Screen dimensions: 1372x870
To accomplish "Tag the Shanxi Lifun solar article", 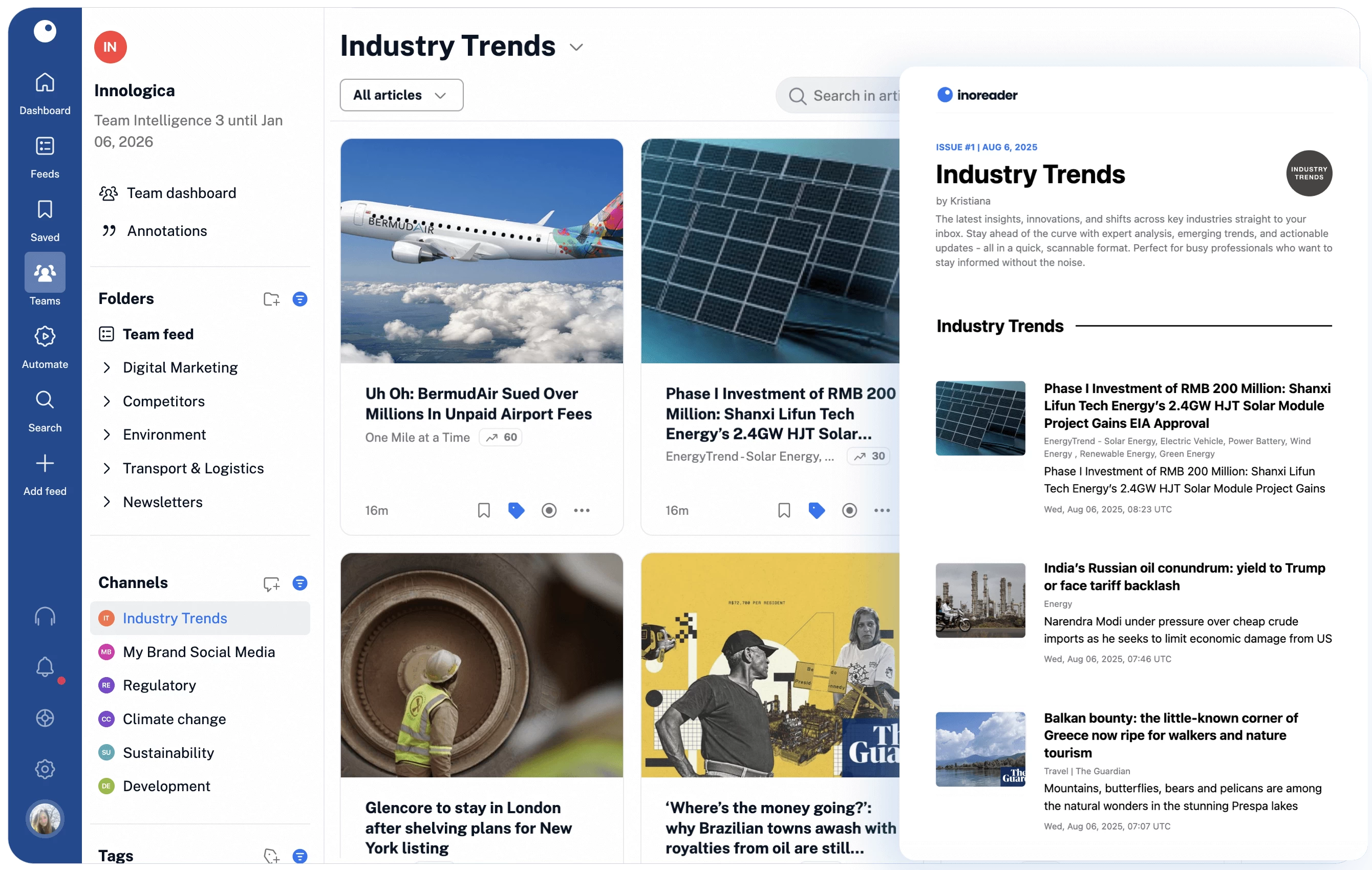I will tap(817, 510).
